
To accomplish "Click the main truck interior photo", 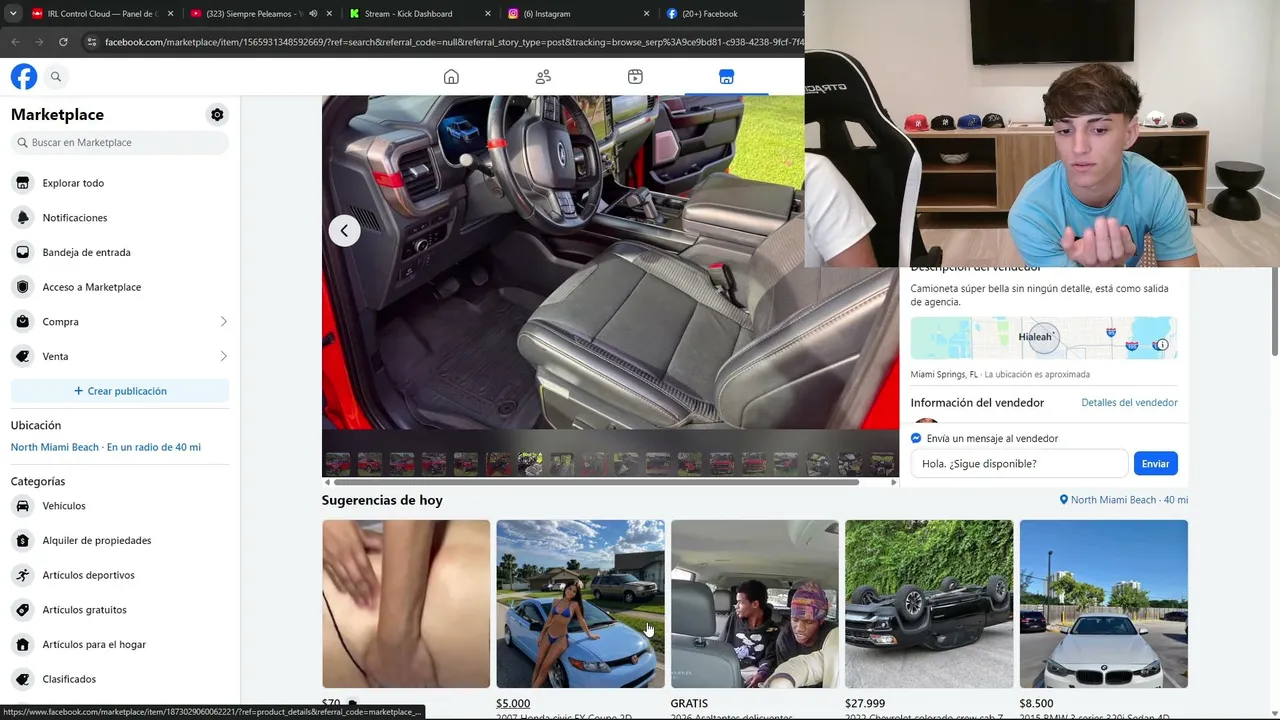I will pos(610,262).
